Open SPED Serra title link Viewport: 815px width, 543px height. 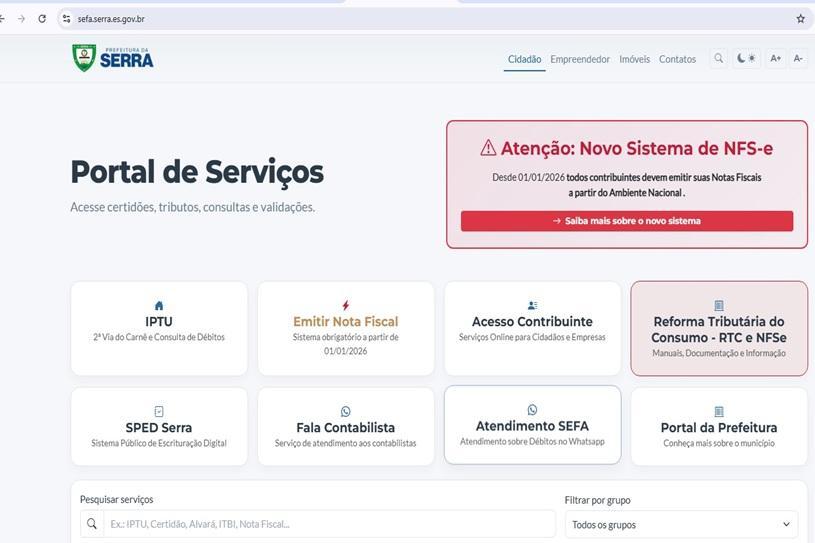[159, 428]
